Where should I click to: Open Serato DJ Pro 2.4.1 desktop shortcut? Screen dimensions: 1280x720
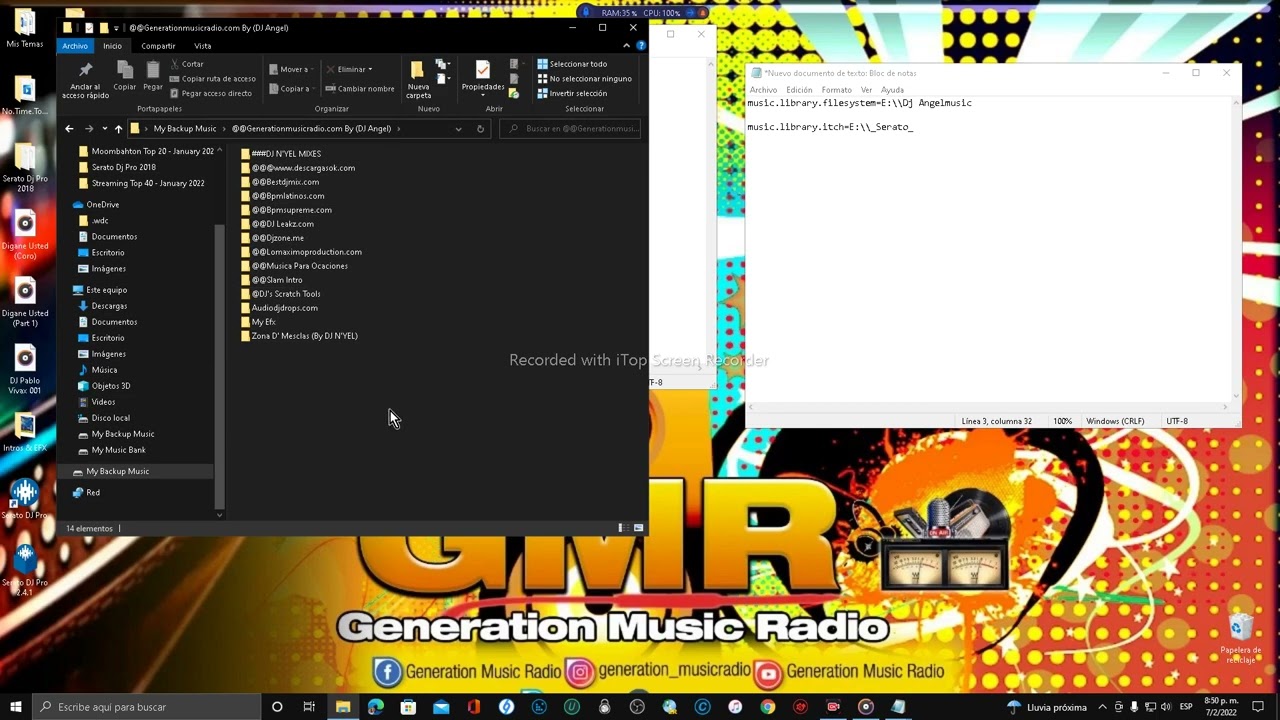pos(25,570)
